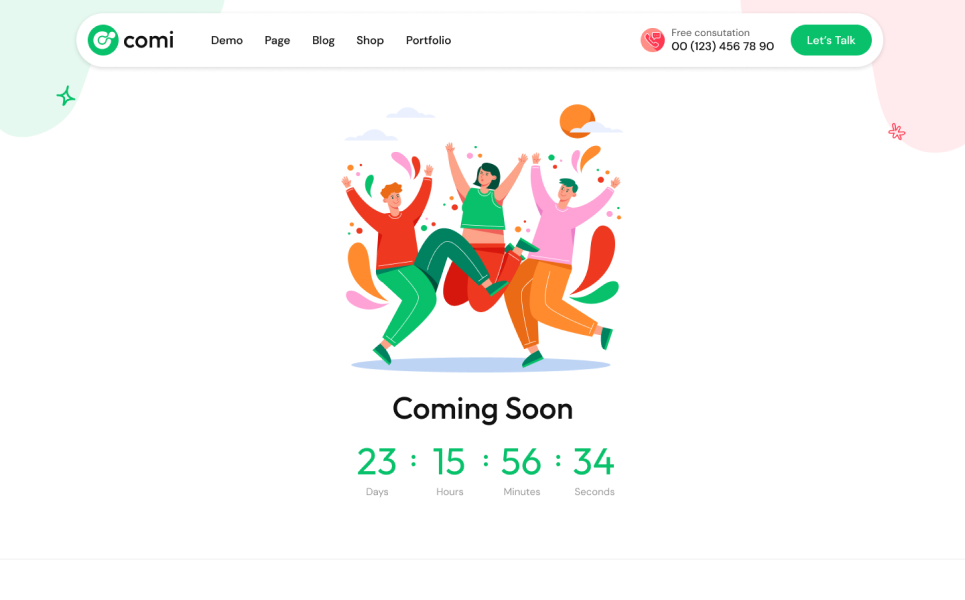Click the green comi logo icon
This screenshot has width=965, height=600.
[x=103, y=40]
